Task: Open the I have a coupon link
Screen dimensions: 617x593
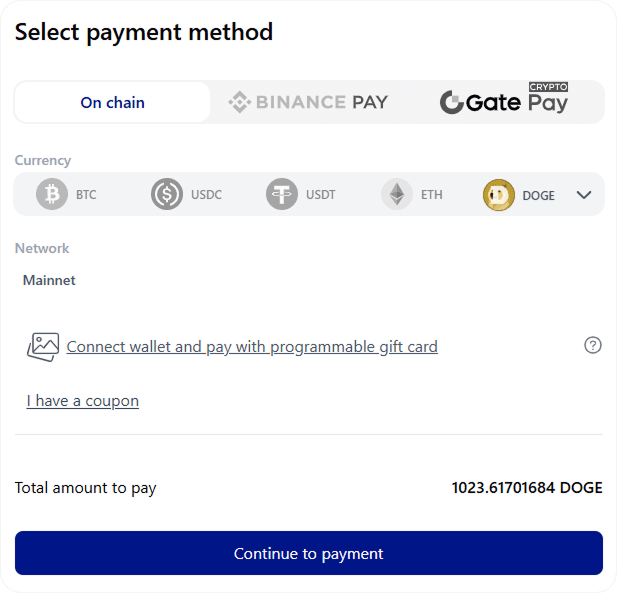Action: coord(83,401)
